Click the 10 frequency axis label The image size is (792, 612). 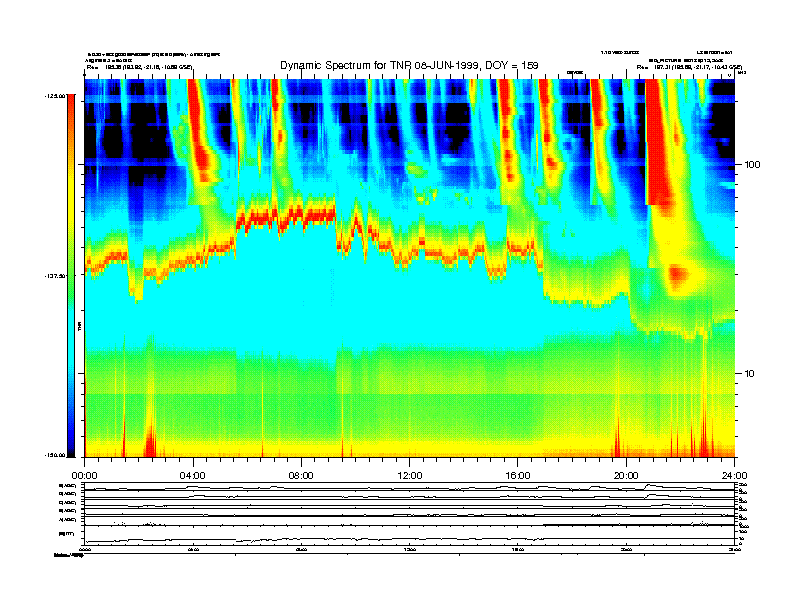coord(750,374)
